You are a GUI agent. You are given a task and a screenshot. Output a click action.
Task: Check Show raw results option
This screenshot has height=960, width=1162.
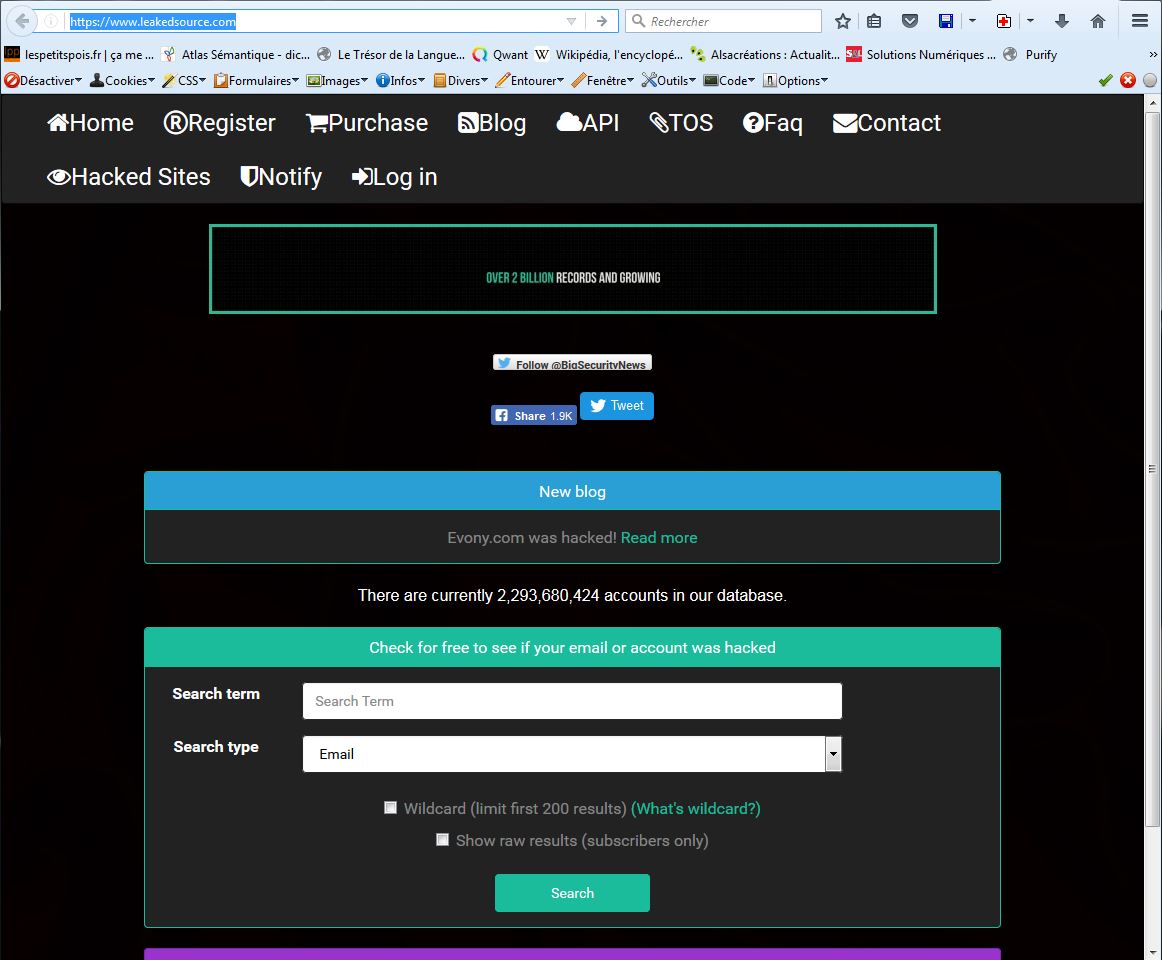click(443, 840)
